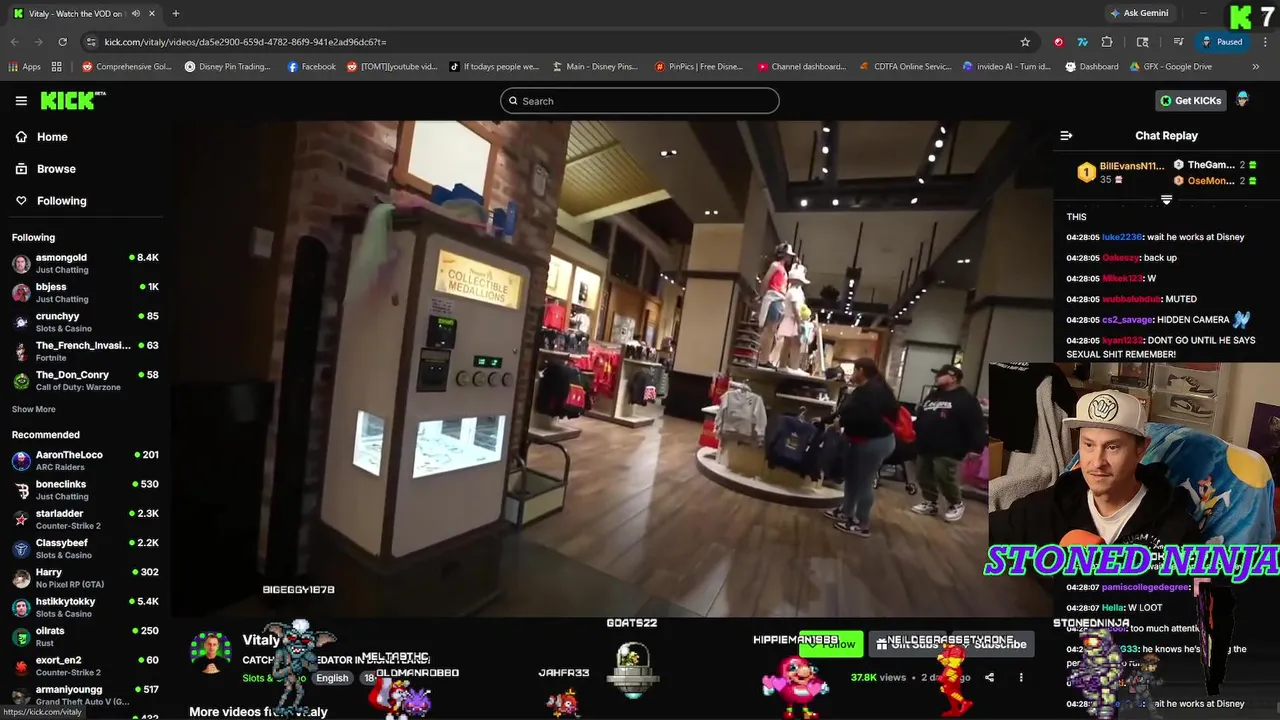Open oilrats recommended channel
The width and height of the screenshot is (1280, 720).
click(x=85, y=637)
